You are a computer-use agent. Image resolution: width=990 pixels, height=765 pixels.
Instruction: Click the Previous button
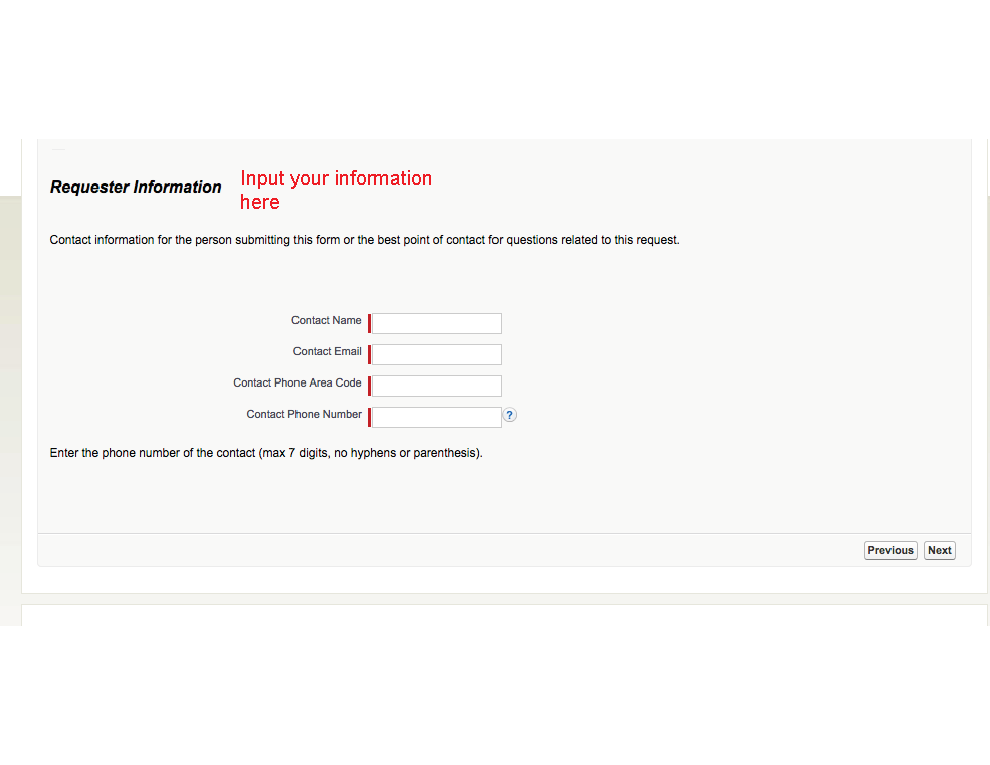[889, 550]
